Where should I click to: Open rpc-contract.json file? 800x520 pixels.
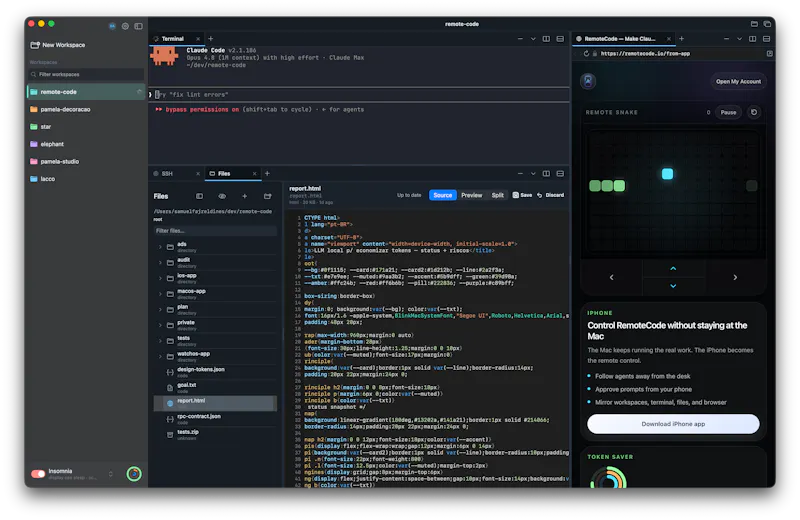point(215,419)
